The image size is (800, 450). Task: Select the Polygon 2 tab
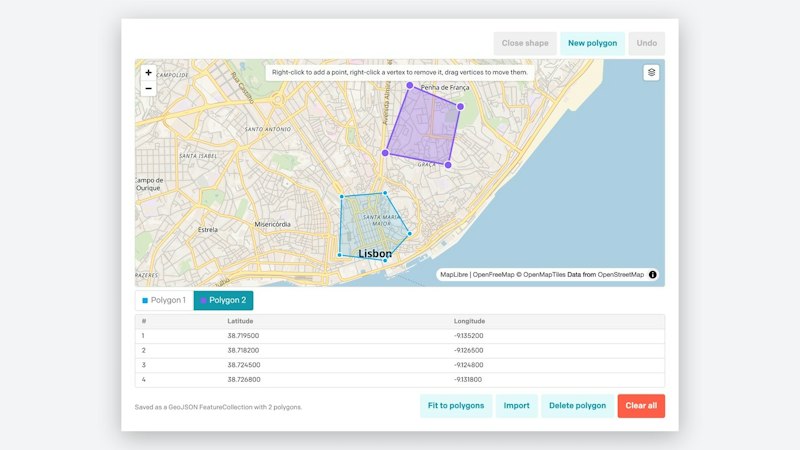coord(223,300)
